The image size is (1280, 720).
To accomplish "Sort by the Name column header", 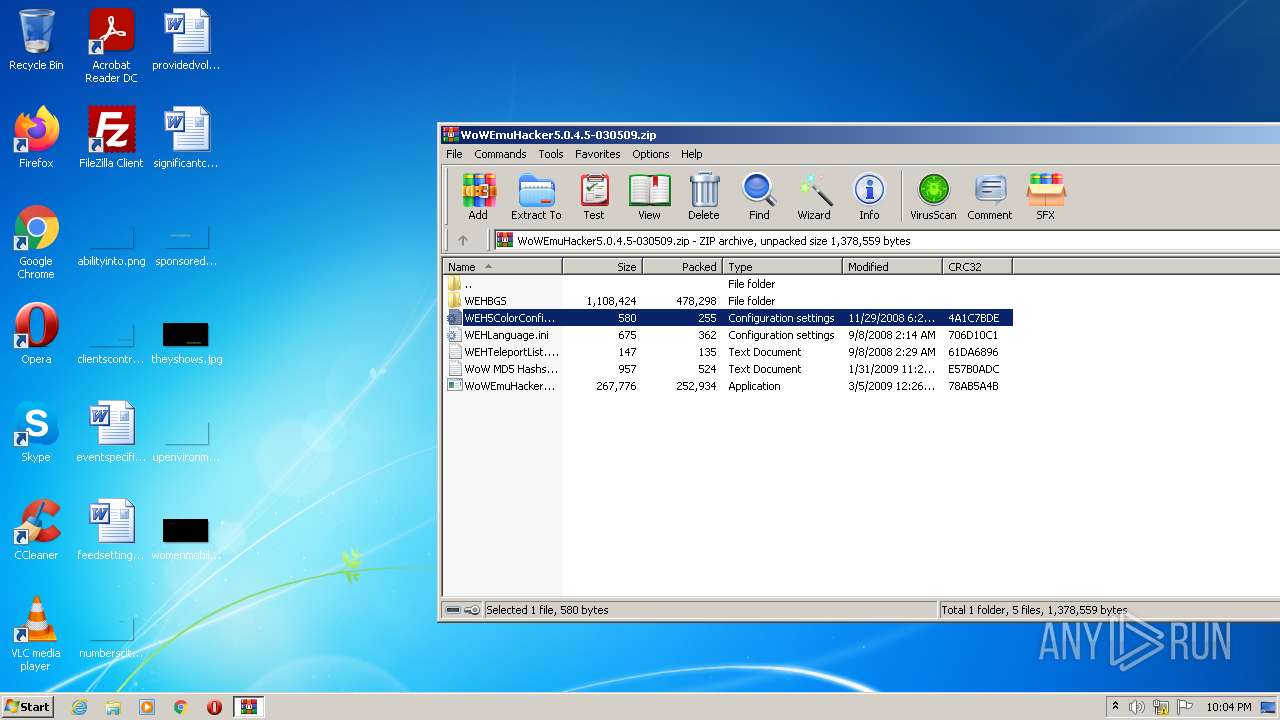I will [x=502, y=266].
